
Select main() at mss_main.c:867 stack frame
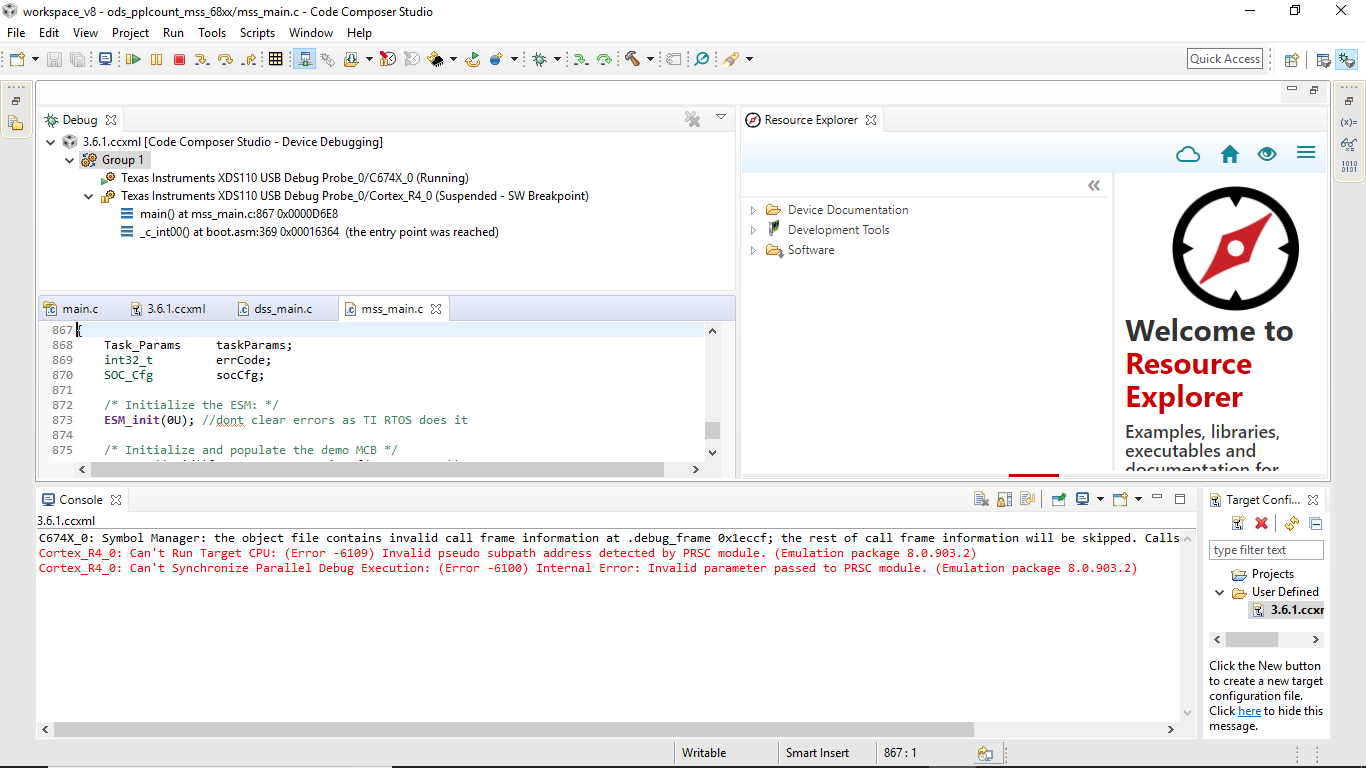pyautogui.click(x=239, y=214)
